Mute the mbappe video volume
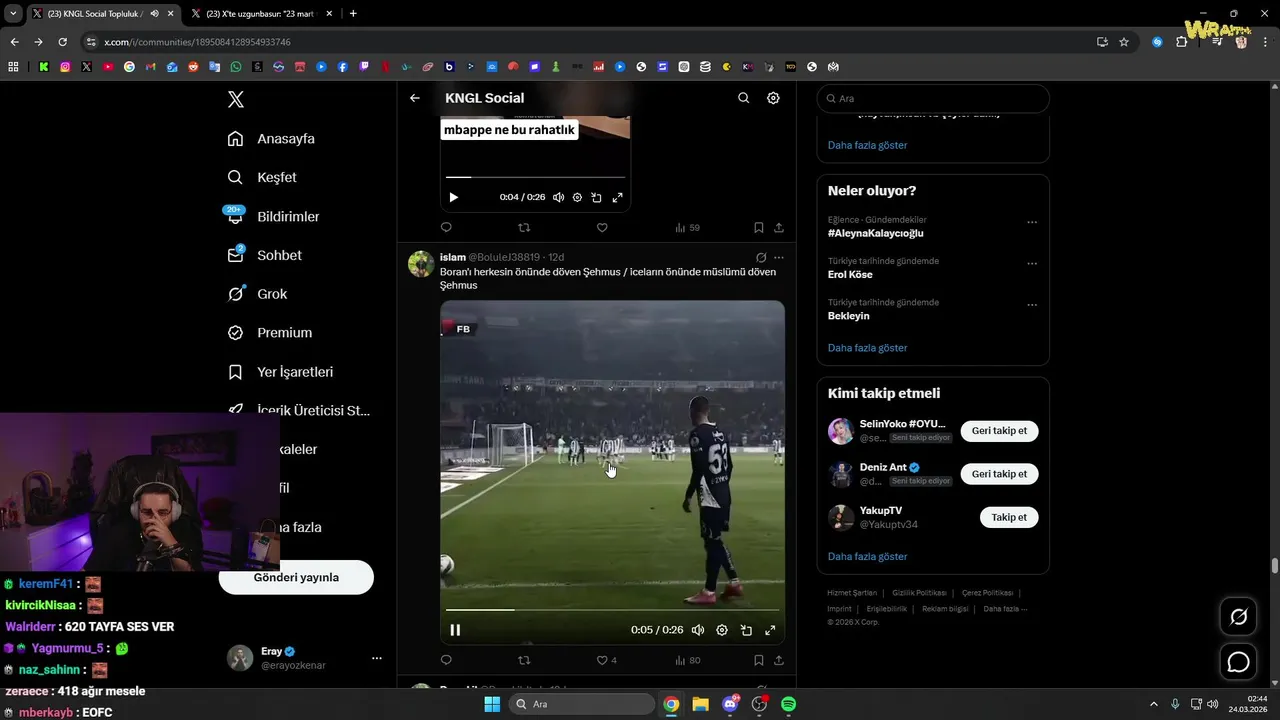 (558, 198)
